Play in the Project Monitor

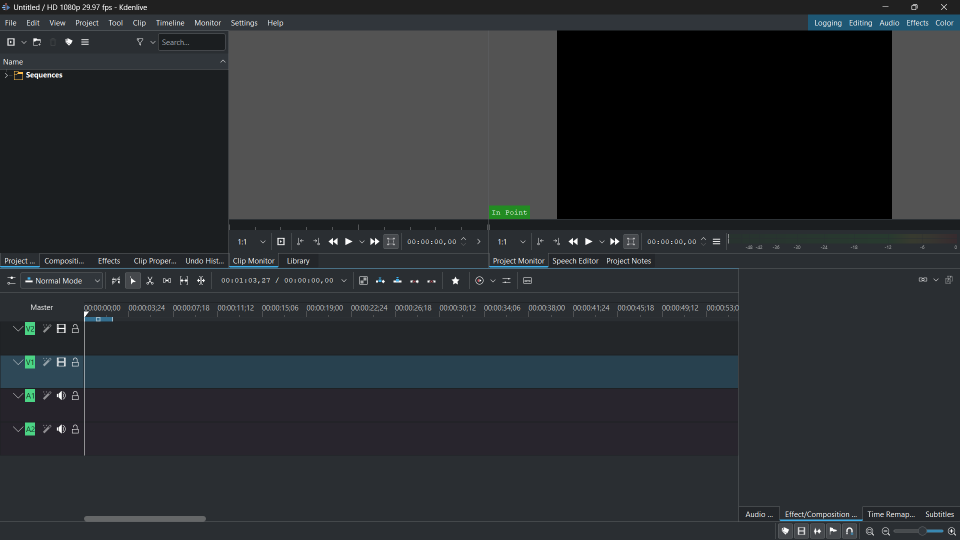[x=588, y=242]
